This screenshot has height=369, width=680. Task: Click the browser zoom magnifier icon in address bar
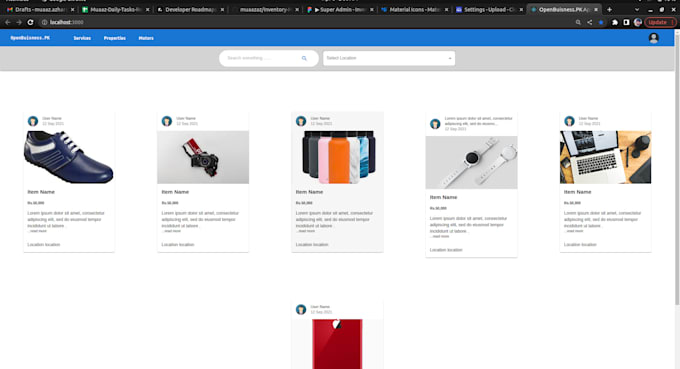pyautogui.click(x=578, y=22)
